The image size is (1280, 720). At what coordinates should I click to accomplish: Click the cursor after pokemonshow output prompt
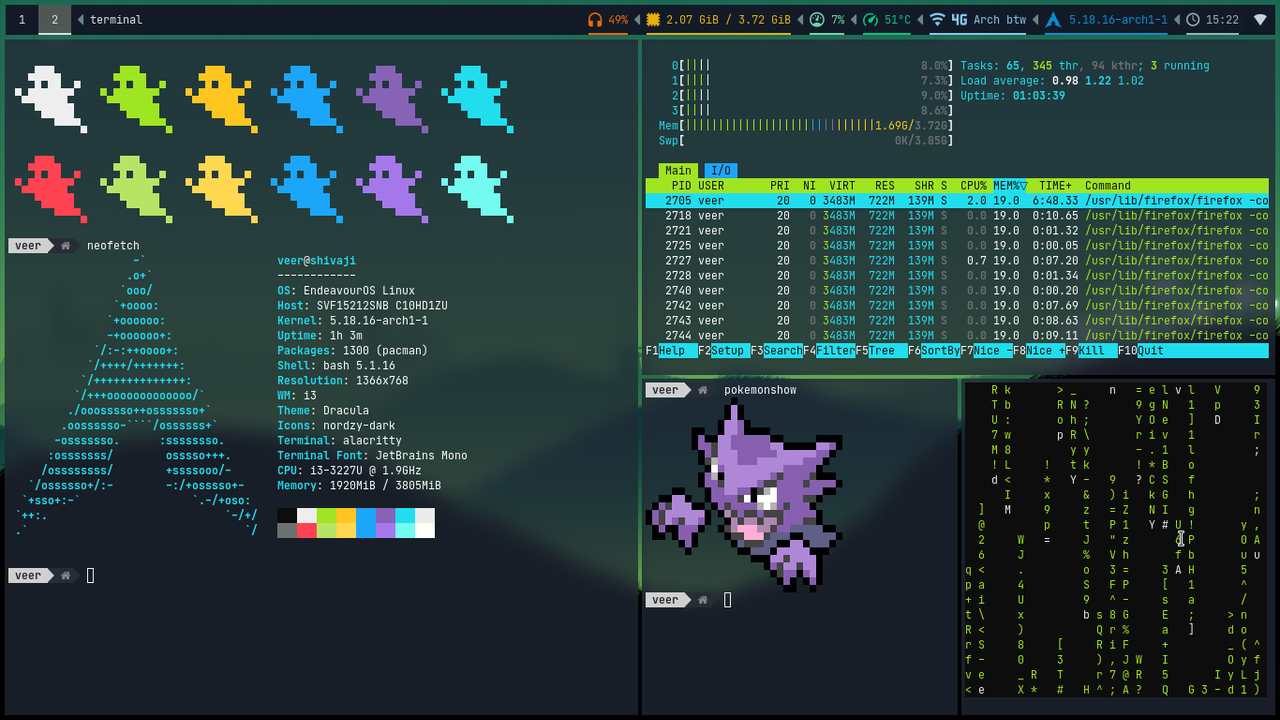(728, 600)
